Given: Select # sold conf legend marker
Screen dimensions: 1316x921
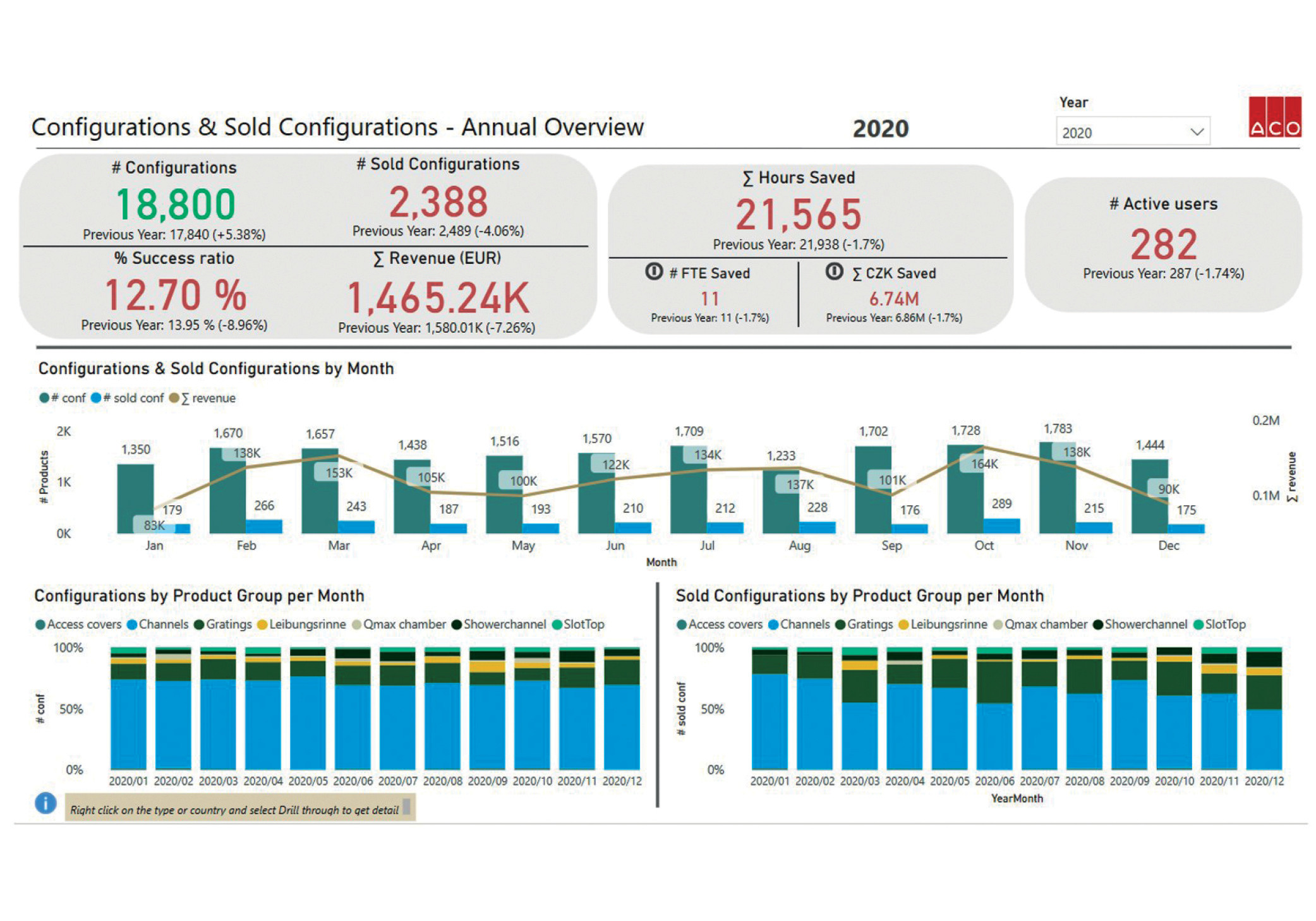Looking at the screenshot, I should (x=96, y=398).
